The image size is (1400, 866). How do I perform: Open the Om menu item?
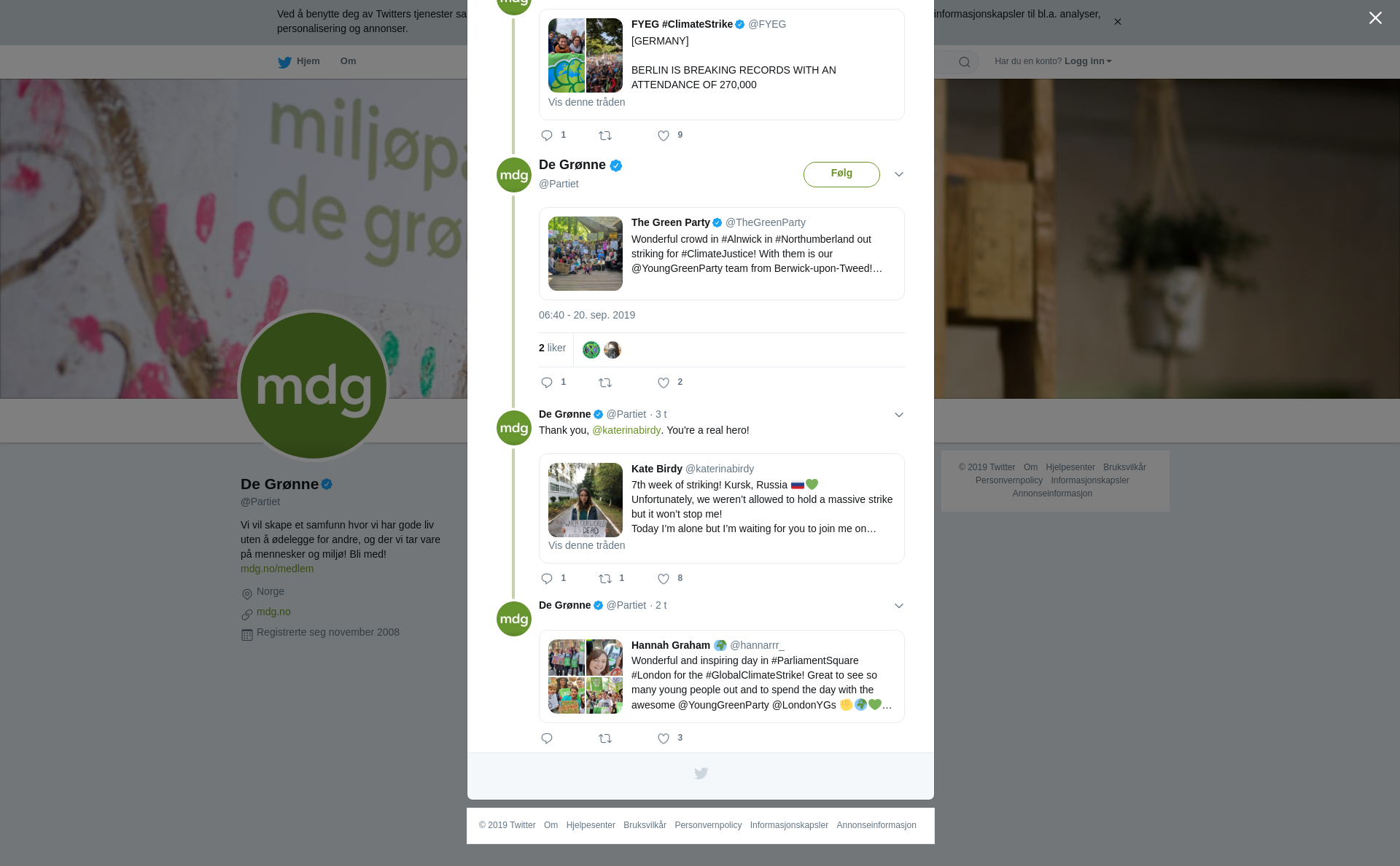(x=348, y=61)
